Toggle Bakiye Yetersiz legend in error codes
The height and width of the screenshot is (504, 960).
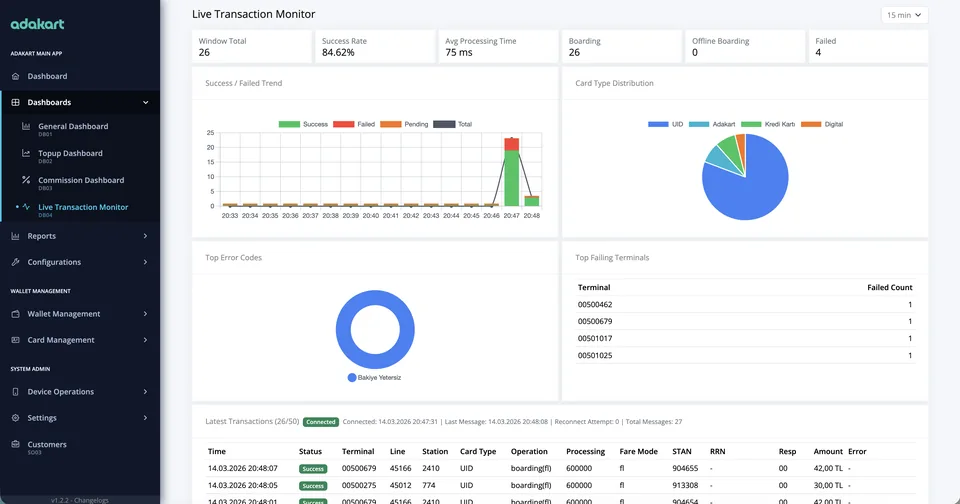374,378
